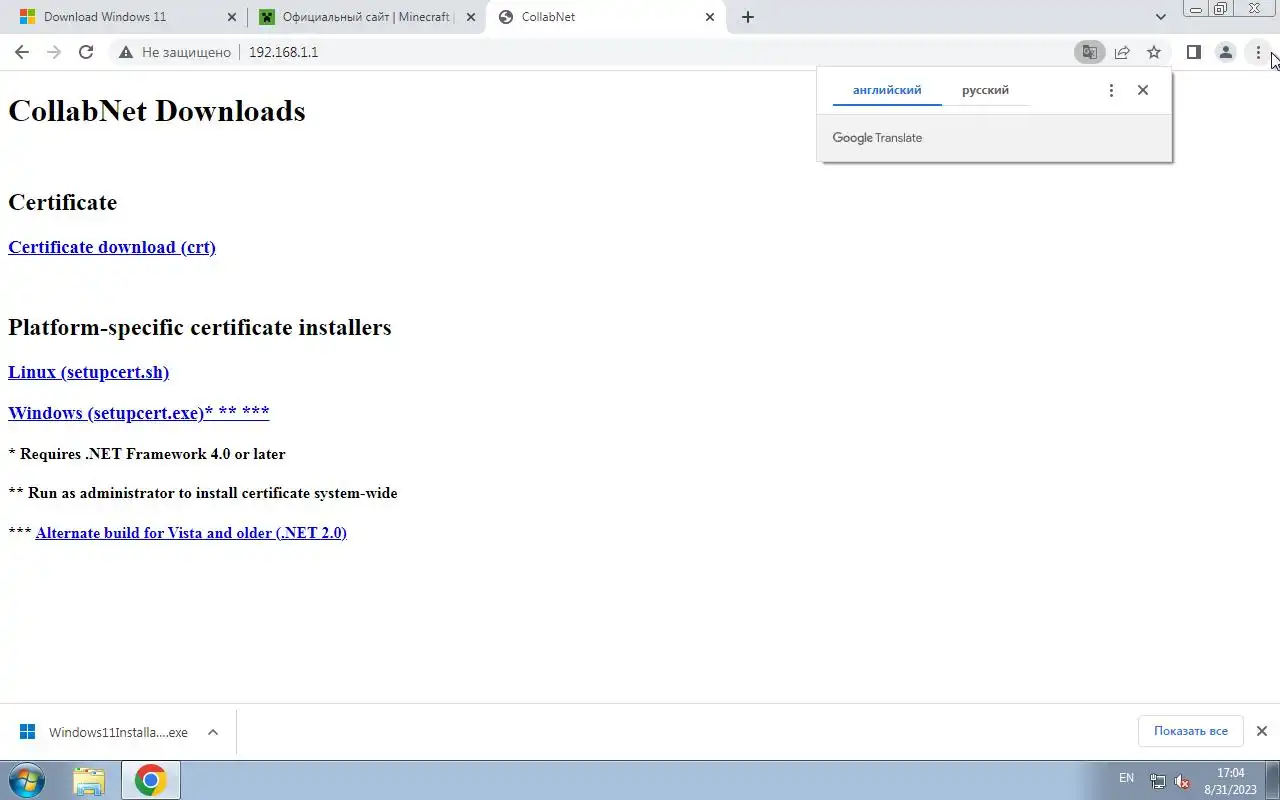Bookmark this page with the star icon
Screen dimensions: 1280x800
pos(1154,52)
